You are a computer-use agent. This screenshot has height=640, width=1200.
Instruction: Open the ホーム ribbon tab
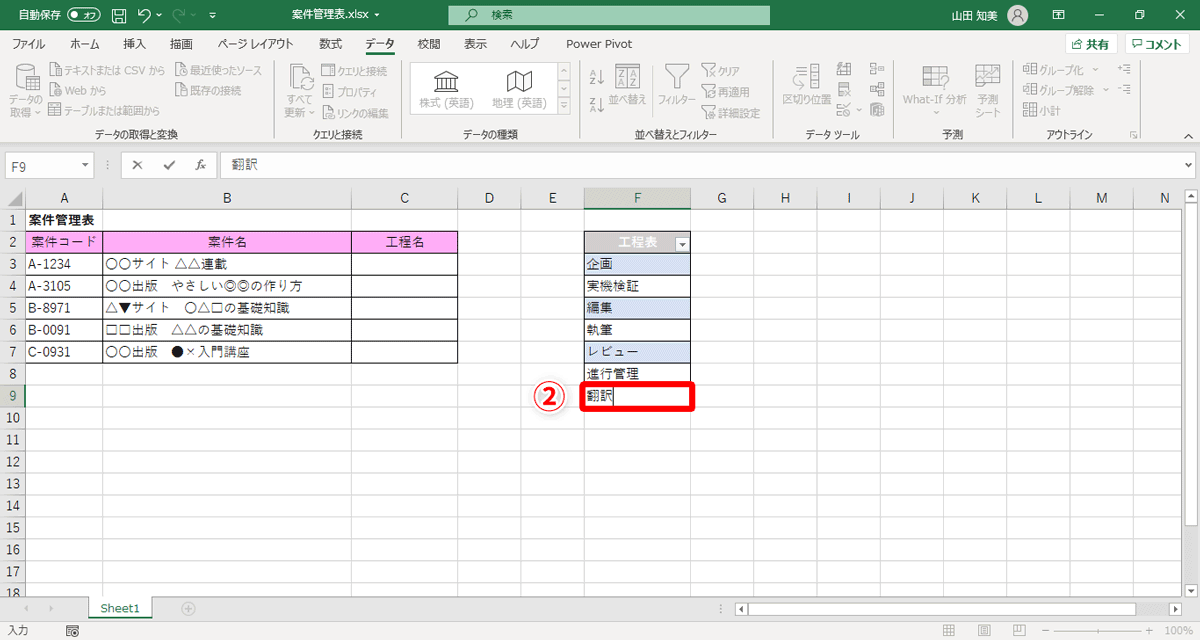point(84,44)
